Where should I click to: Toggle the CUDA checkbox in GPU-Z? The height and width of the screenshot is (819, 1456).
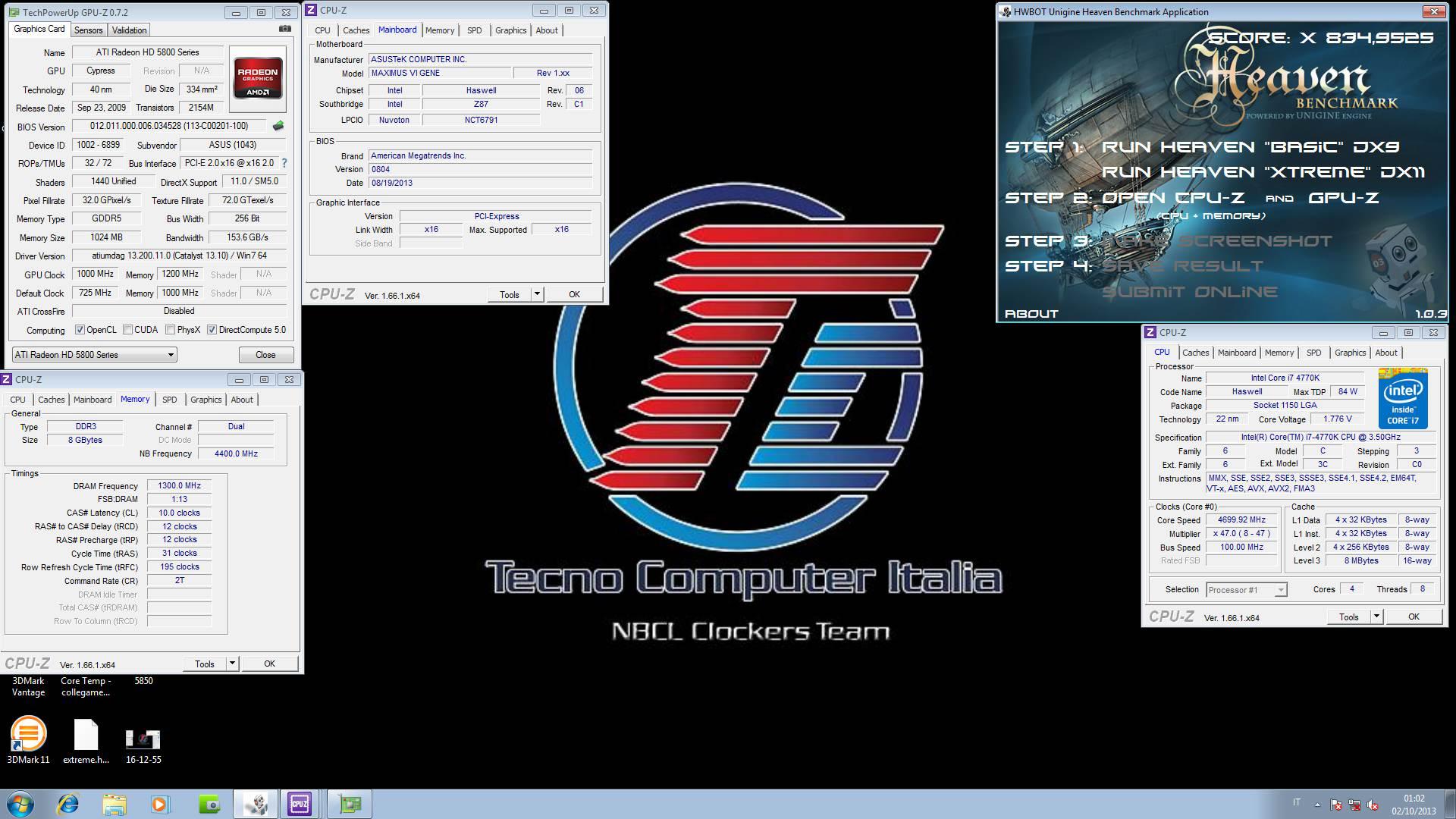coord(128,330)
